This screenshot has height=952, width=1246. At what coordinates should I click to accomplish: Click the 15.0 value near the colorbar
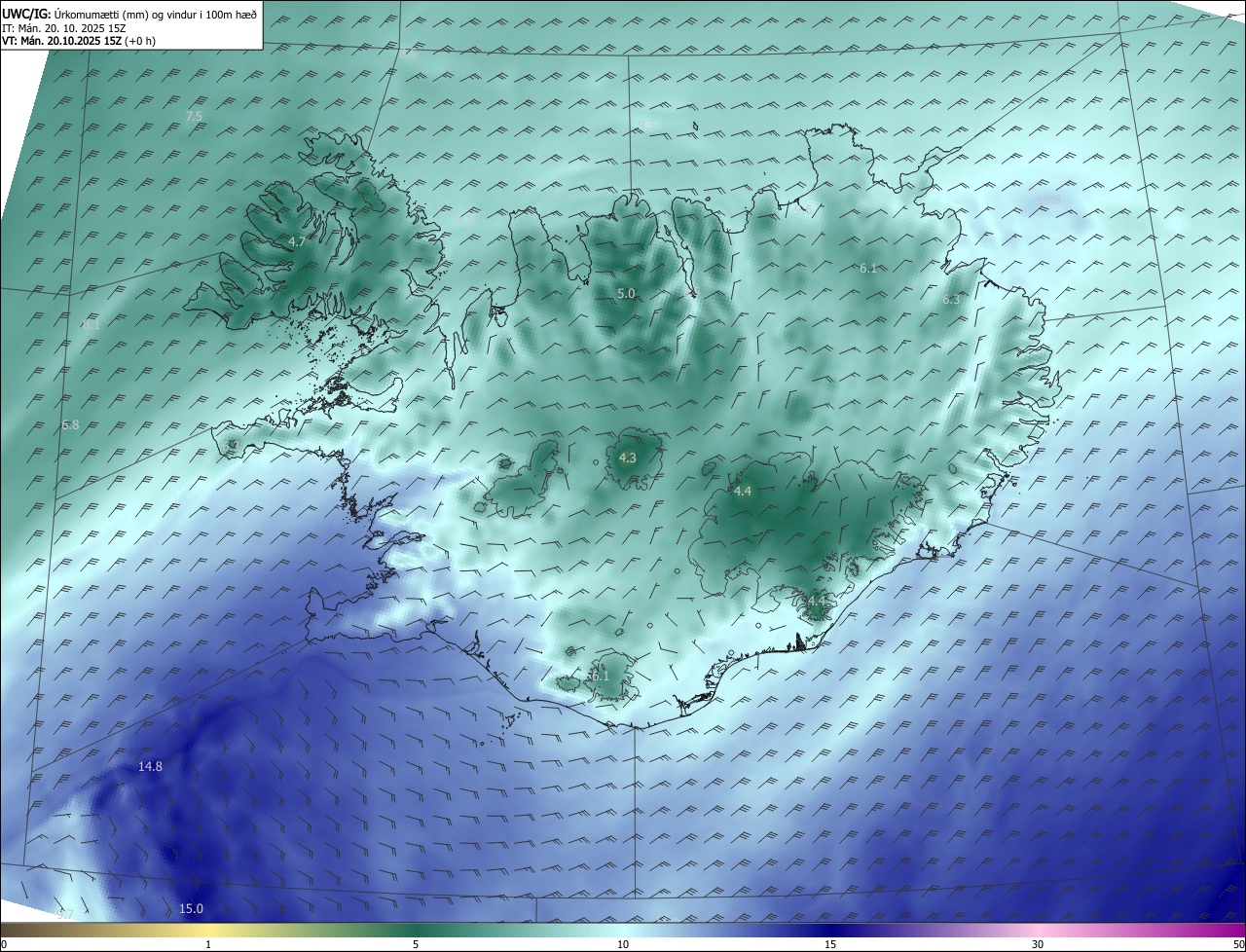pyautogui.click(x=191, y=909)
